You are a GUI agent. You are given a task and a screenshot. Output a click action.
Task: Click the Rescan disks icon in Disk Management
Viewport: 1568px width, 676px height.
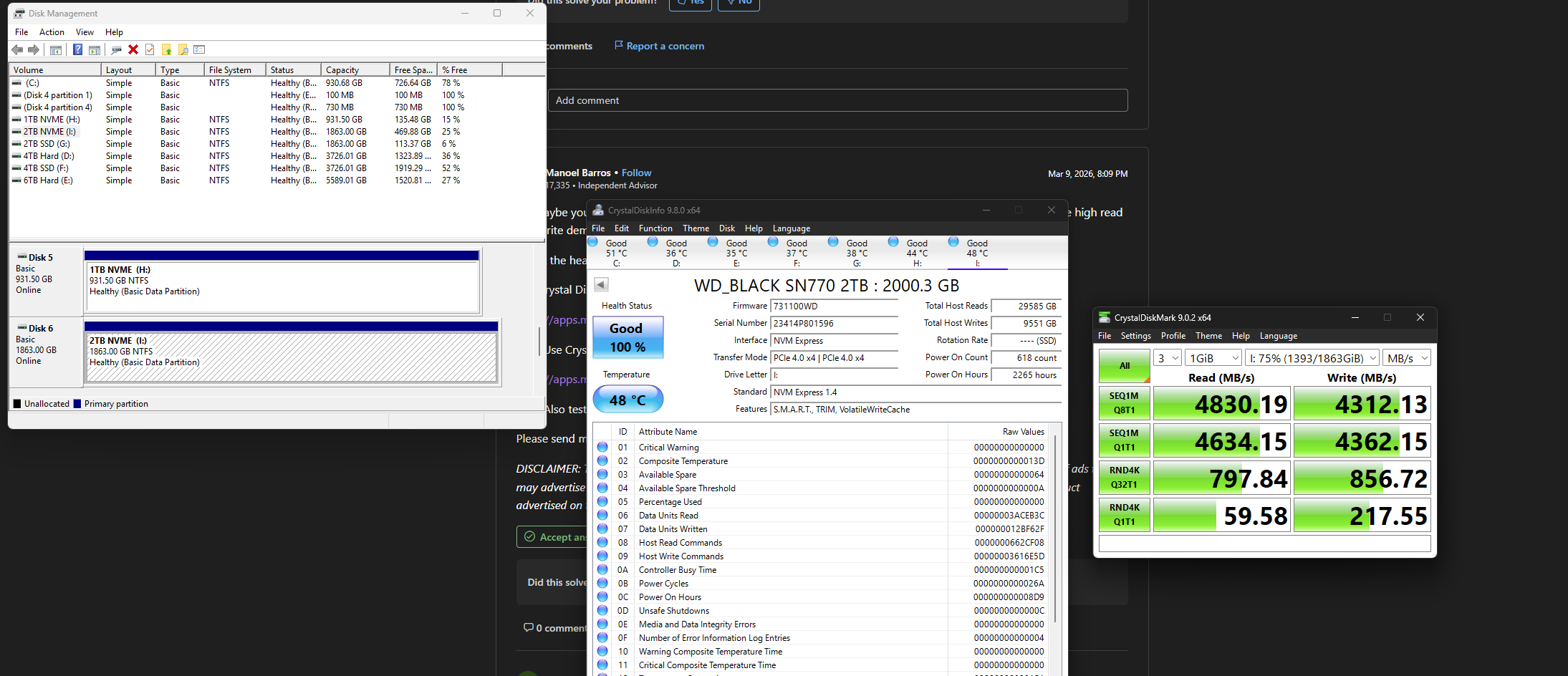tap(116, 49)
